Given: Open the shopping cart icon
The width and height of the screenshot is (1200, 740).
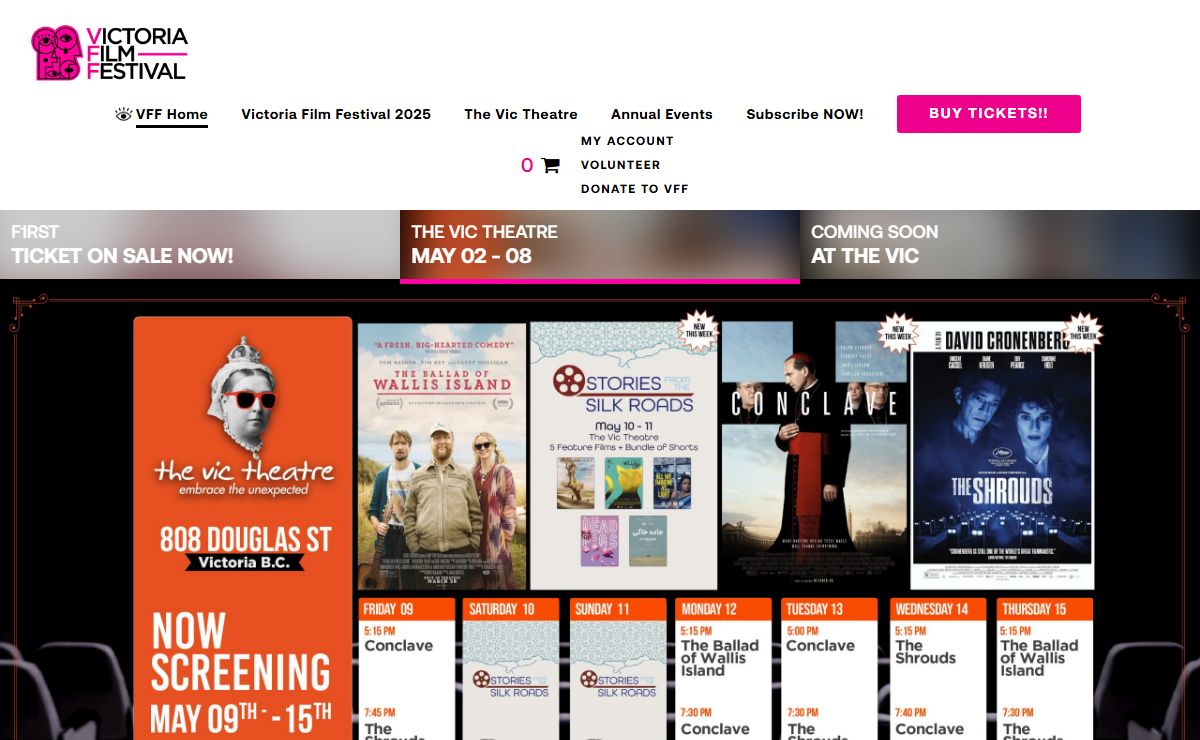Looking at the screenshot, I should 550,165.
